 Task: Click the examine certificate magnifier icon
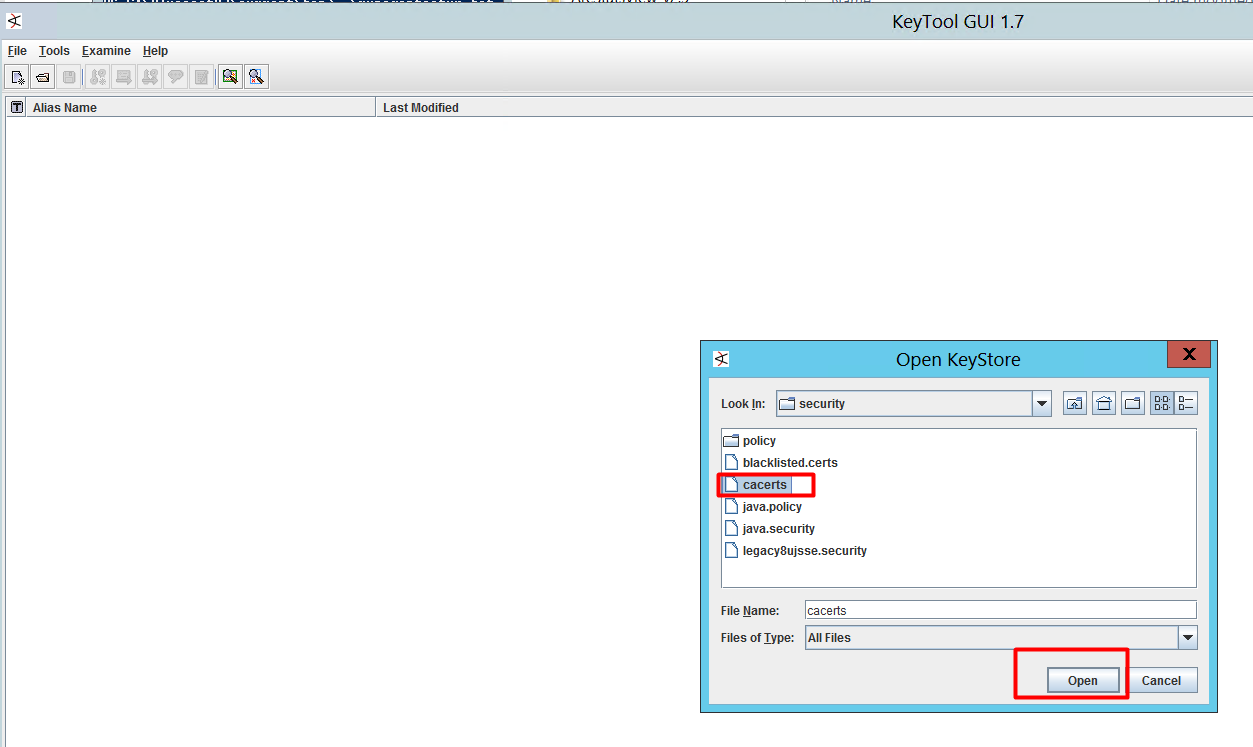click(x=230, y=76)
